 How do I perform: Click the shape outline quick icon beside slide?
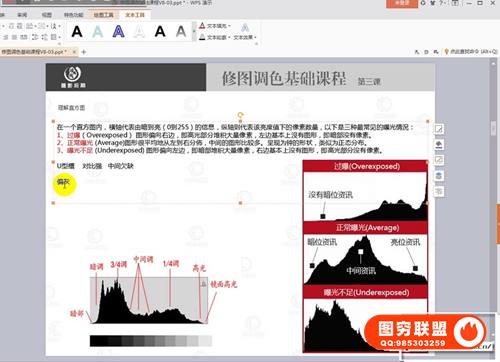439,160
